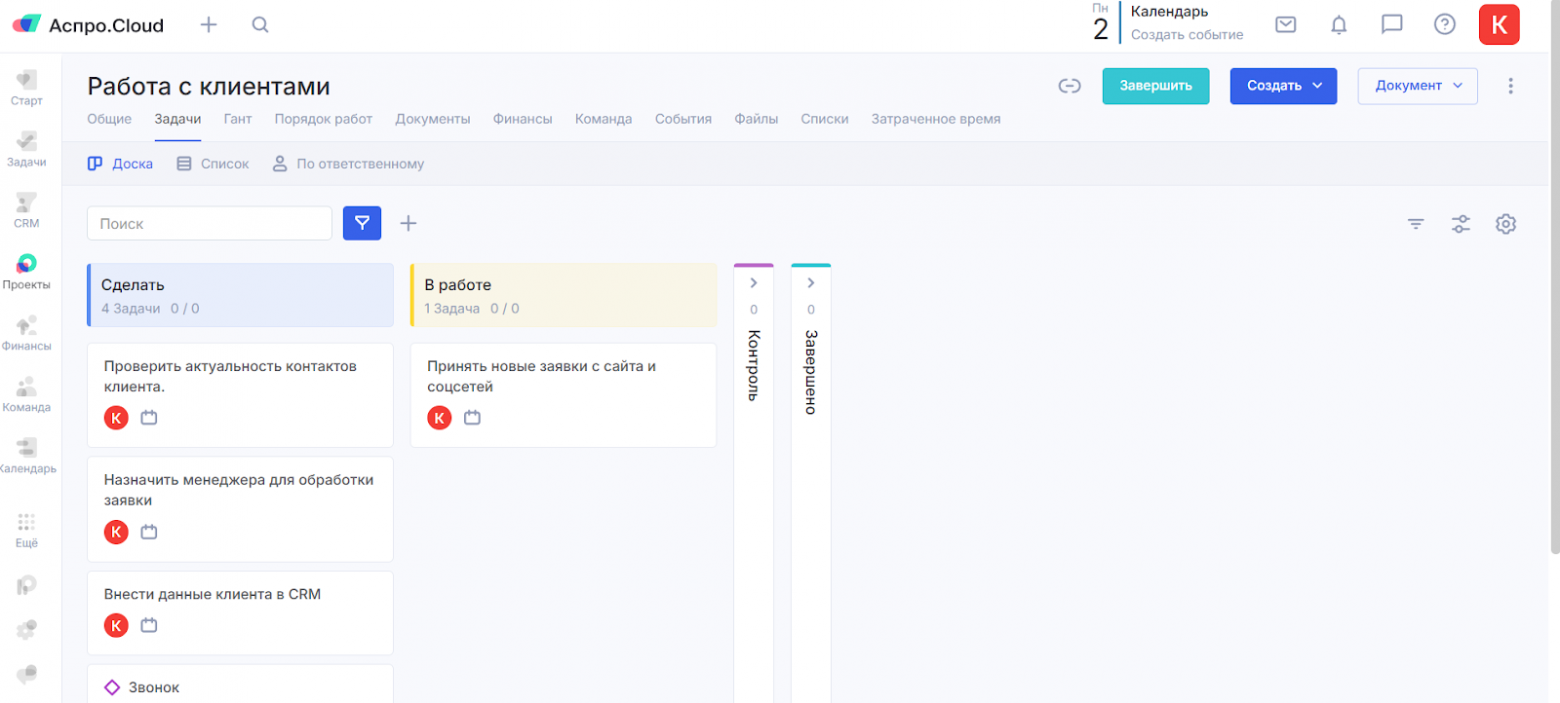Open the Финансы project tab
The image size is (1560, 703).
click(522, 119)
